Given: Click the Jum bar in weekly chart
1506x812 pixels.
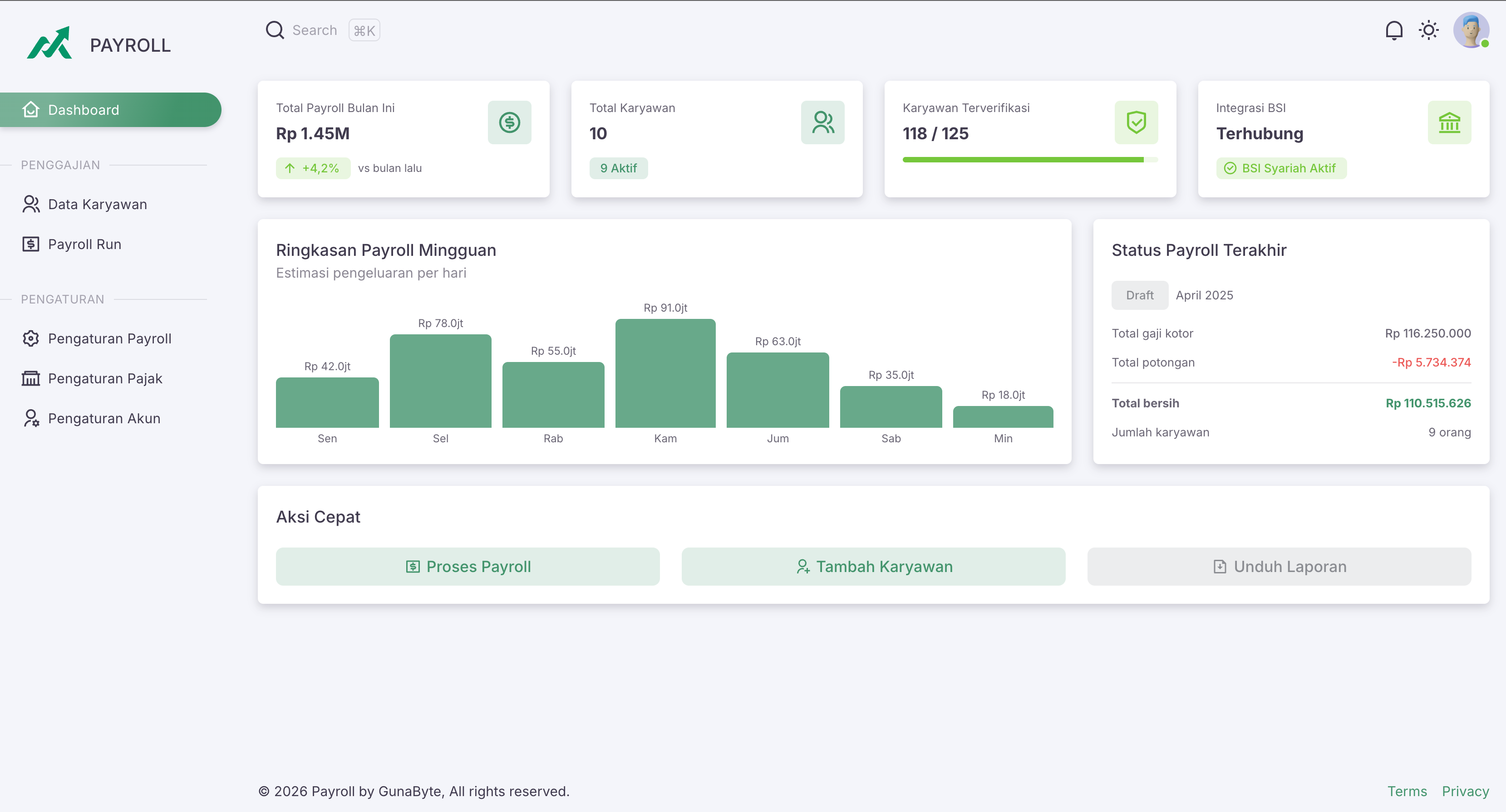Looking at the screenshot, I should click(778, 390).
